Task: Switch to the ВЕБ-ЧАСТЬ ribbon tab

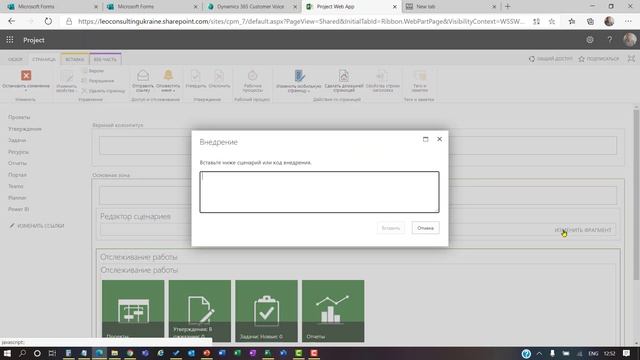Action: tap(105, 59)
